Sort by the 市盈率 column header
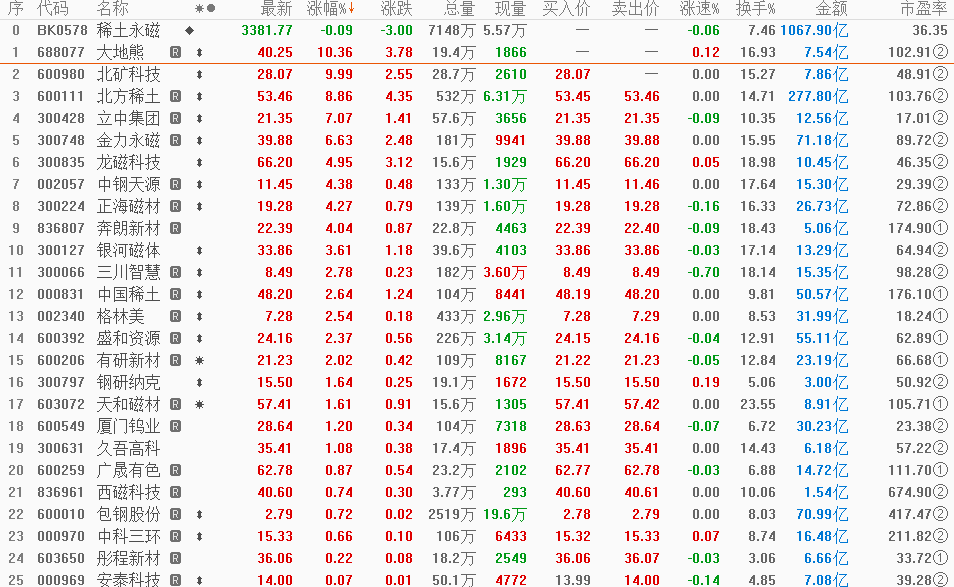The image size is (954, 587). (x=924, y=9)
